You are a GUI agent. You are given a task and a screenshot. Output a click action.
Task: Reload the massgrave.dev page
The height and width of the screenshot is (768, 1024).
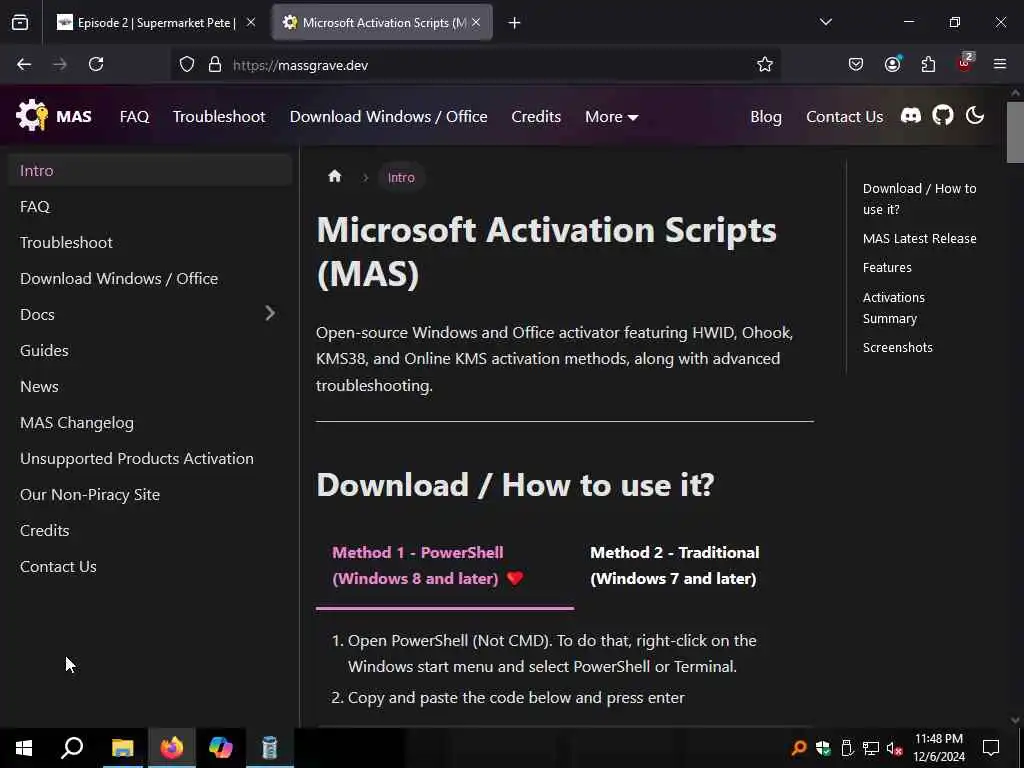[96, 64]
